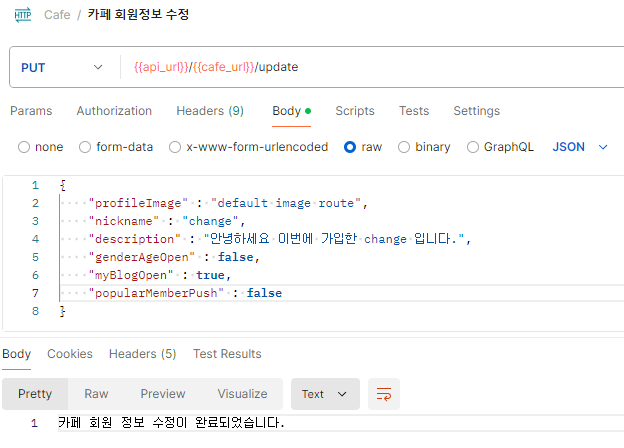Click the false value of genderAgeOpen

[x=236, y=257]
